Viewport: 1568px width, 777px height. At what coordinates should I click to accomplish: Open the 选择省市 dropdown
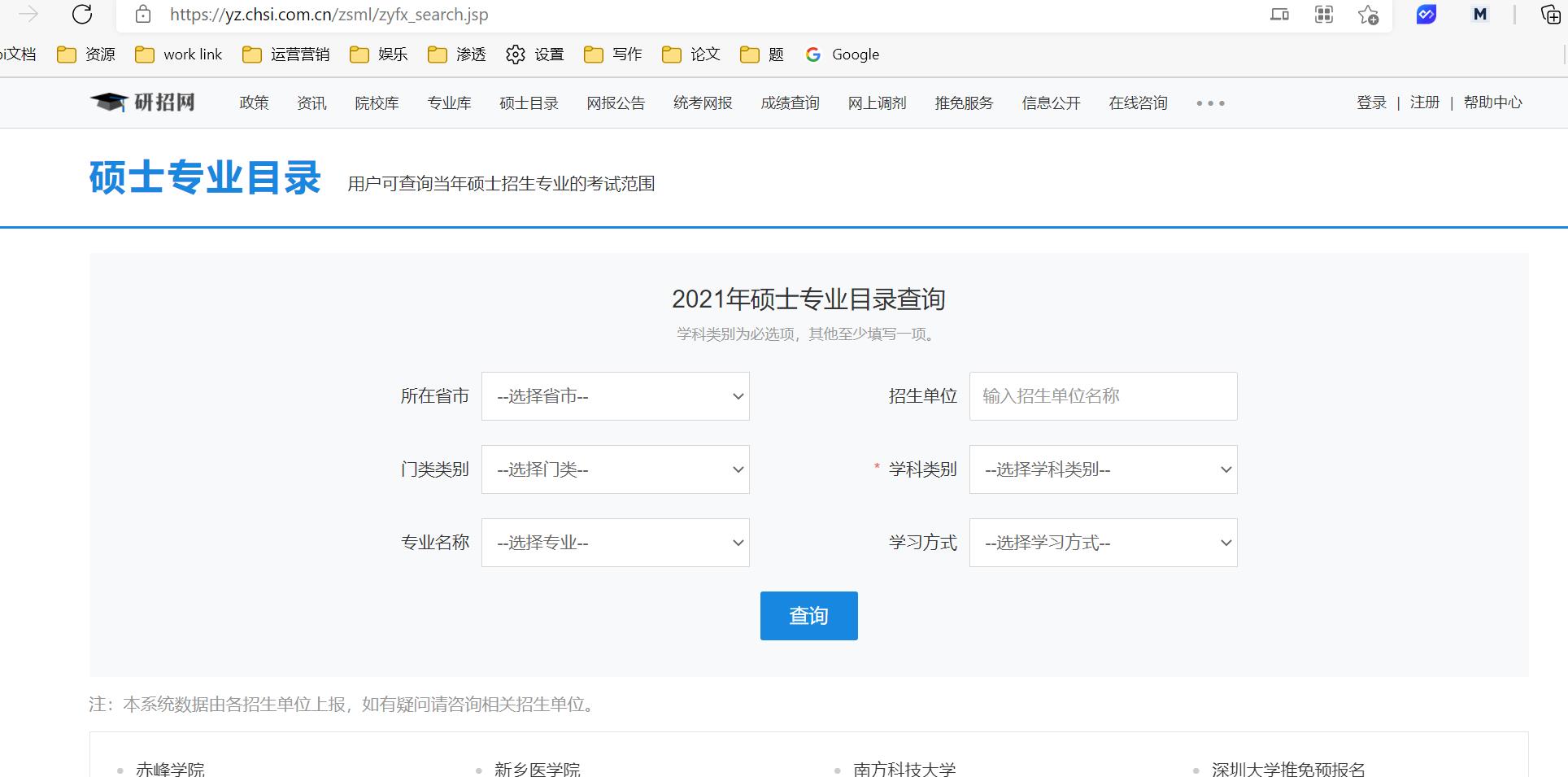tap(616, 396)
